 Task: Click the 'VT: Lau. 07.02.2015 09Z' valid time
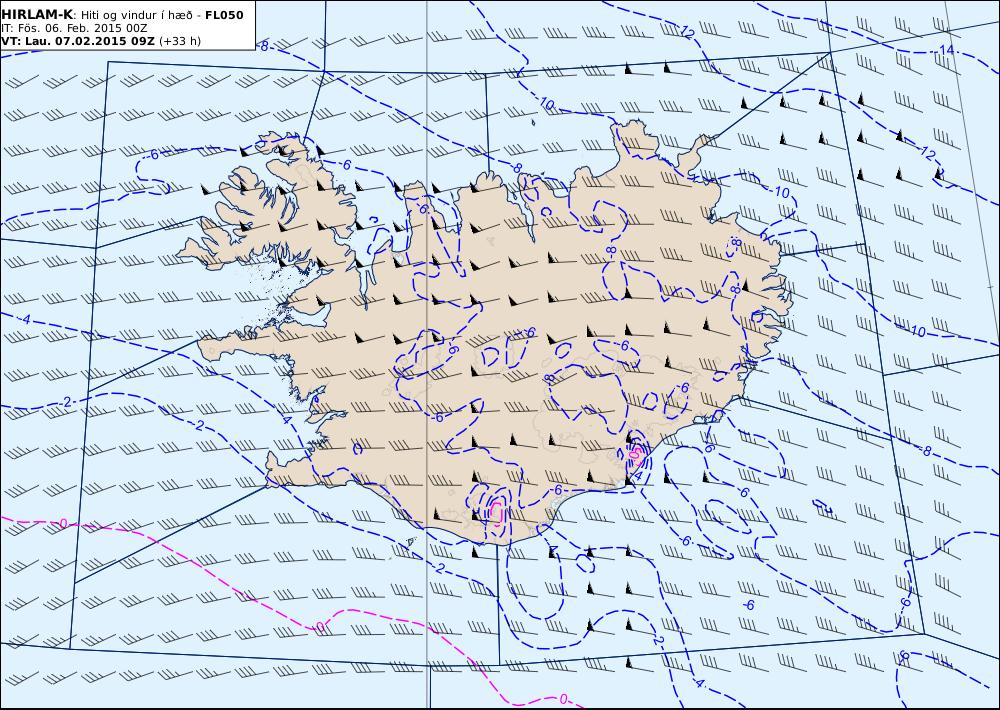(x=78, y=41)
